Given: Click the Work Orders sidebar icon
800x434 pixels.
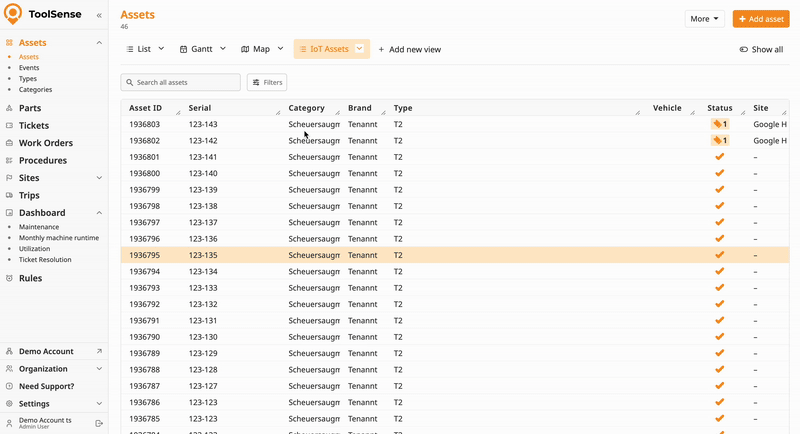Looking at the screenshot, I should click(x=9, y=143).
